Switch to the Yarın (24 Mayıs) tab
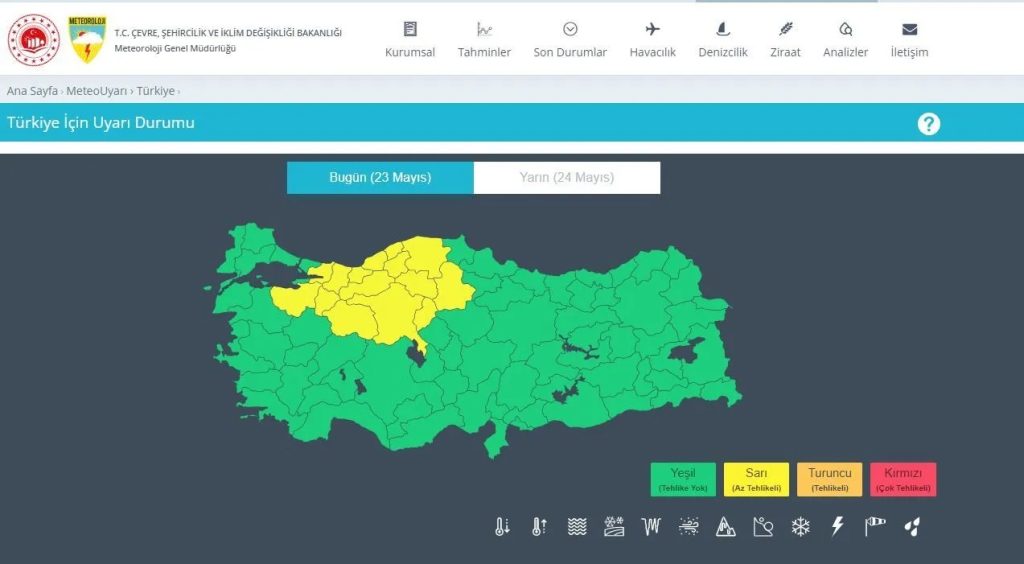Image resolution: width=1024 pixels, height=564 pixels. point(567,178)
